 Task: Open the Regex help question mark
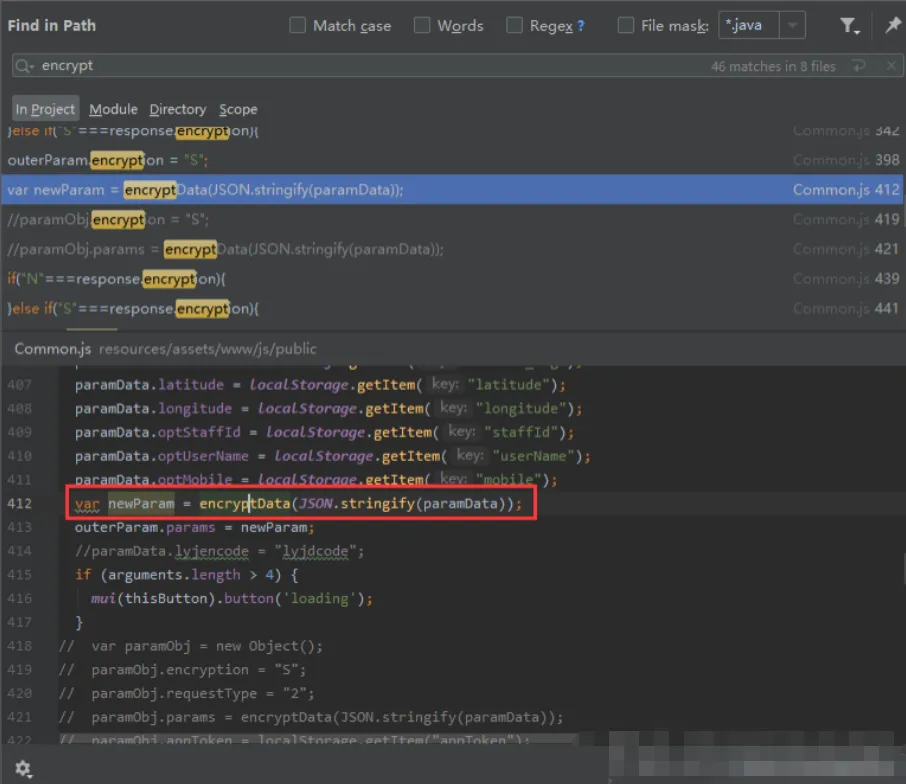(x=581, y=26)
